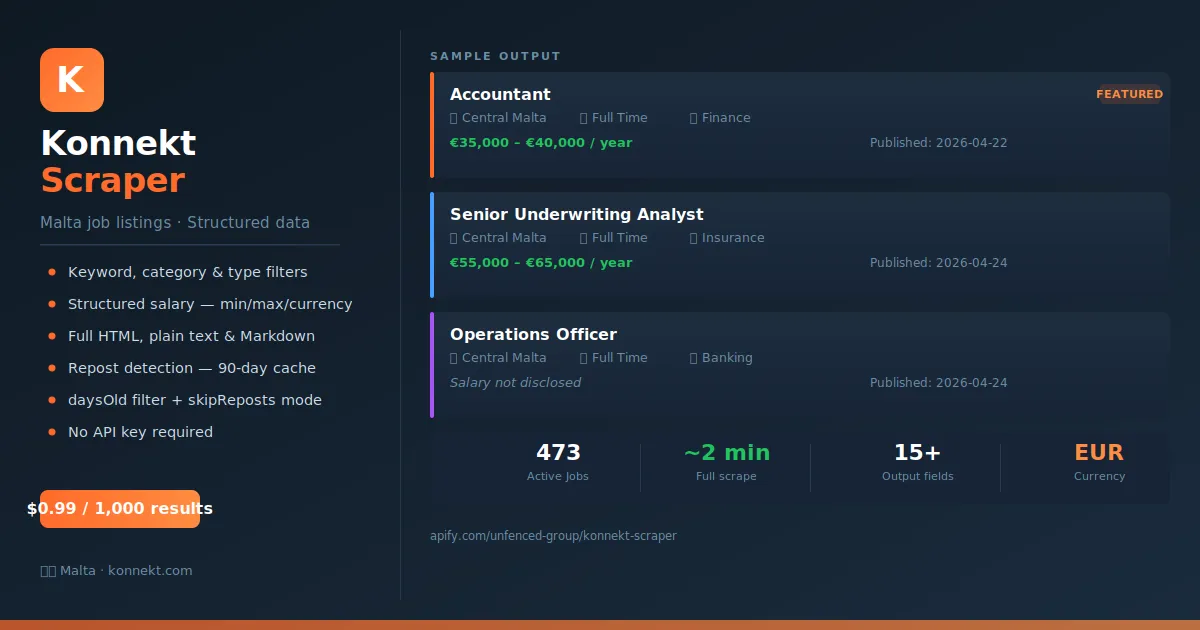Click the location icon in Operations Officer card

point(453,358)
